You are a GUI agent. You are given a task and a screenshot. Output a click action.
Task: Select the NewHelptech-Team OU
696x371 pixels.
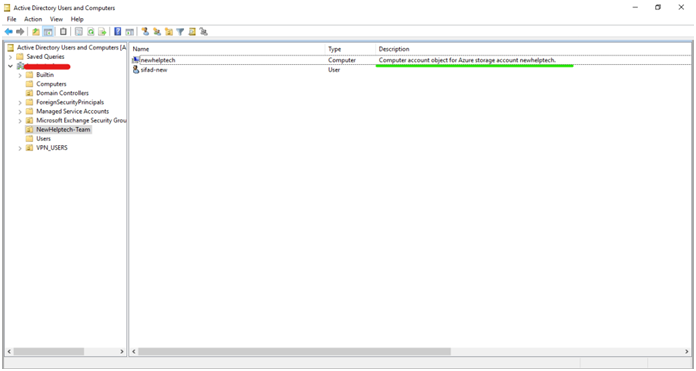(x=63, y=130)
